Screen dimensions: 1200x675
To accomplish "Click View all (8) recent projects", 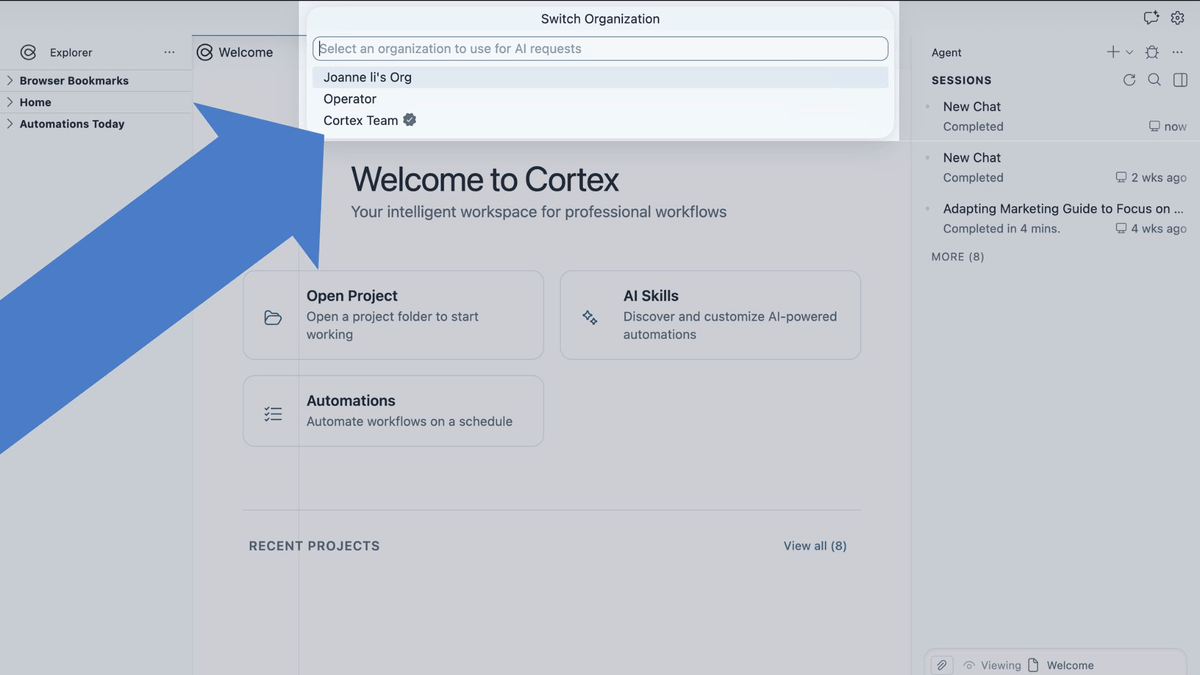I will pyautogui.click(x=815, y=546).
